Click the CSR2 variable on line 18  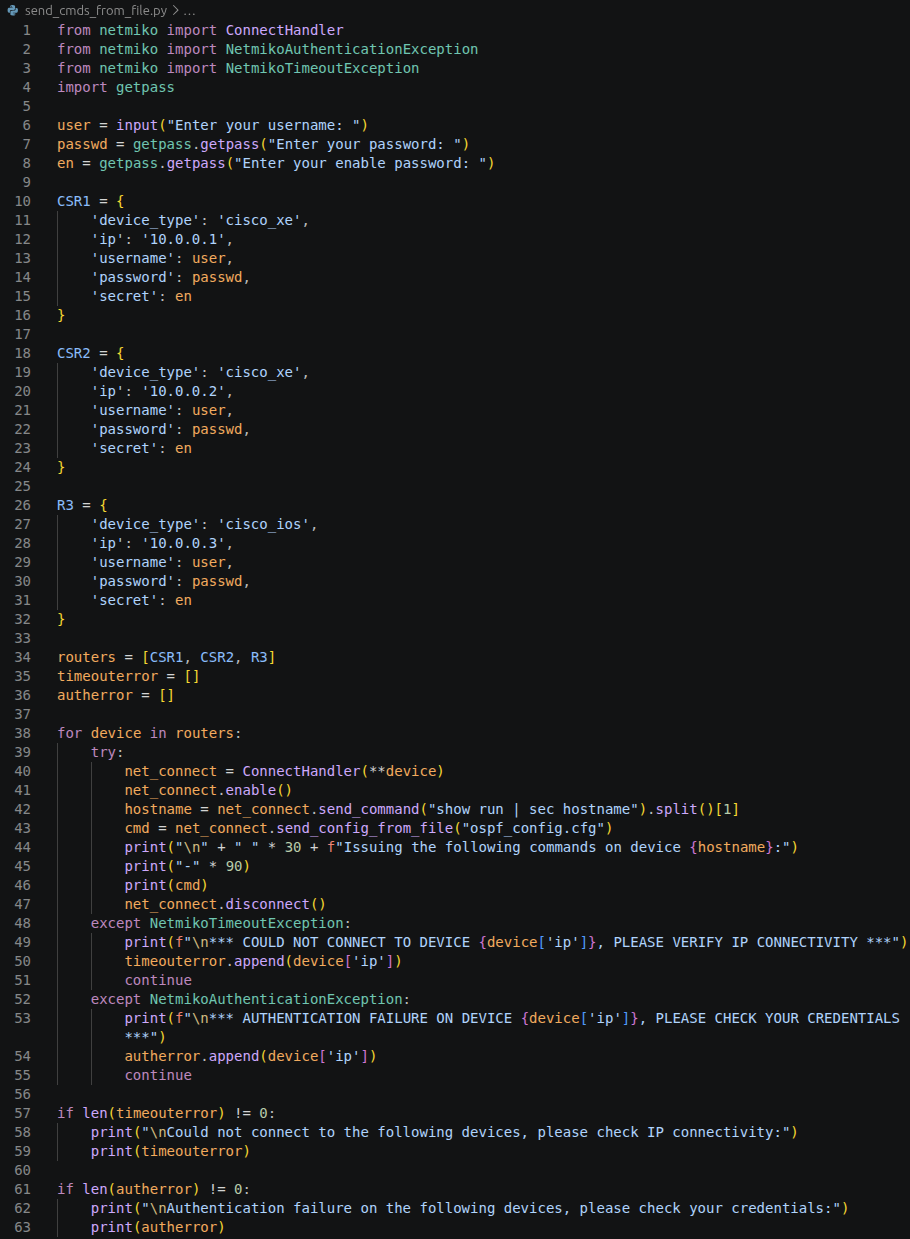[74, 353]
